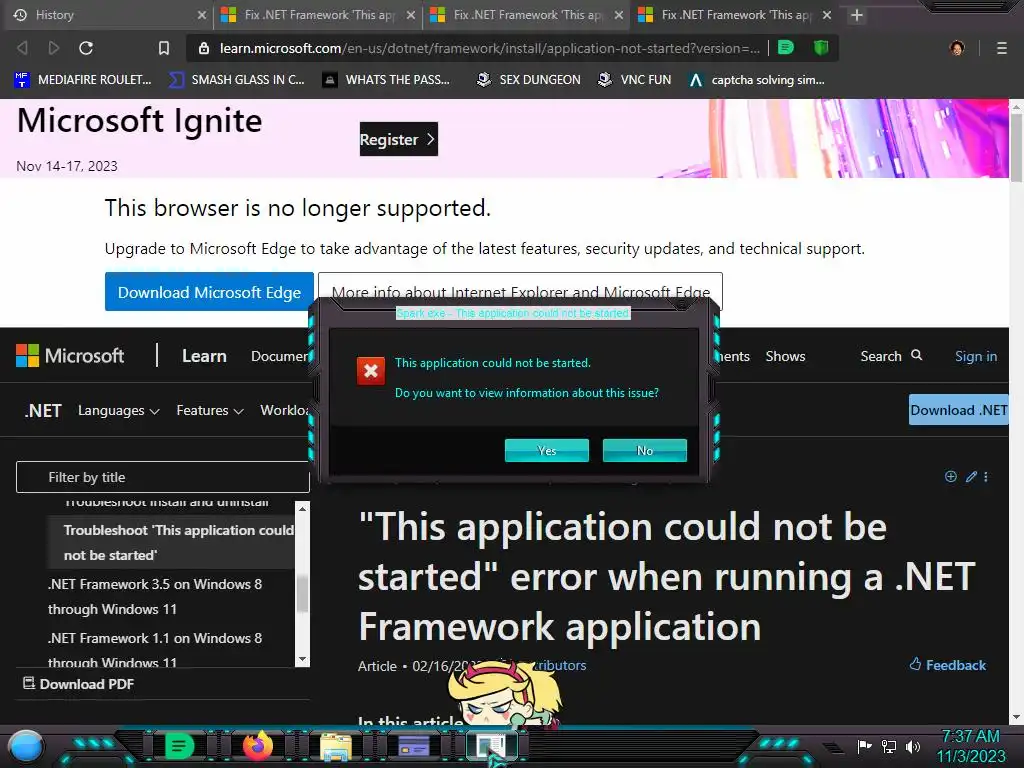
Task: Add article to collection with plus icon
Action: point(951,477)
